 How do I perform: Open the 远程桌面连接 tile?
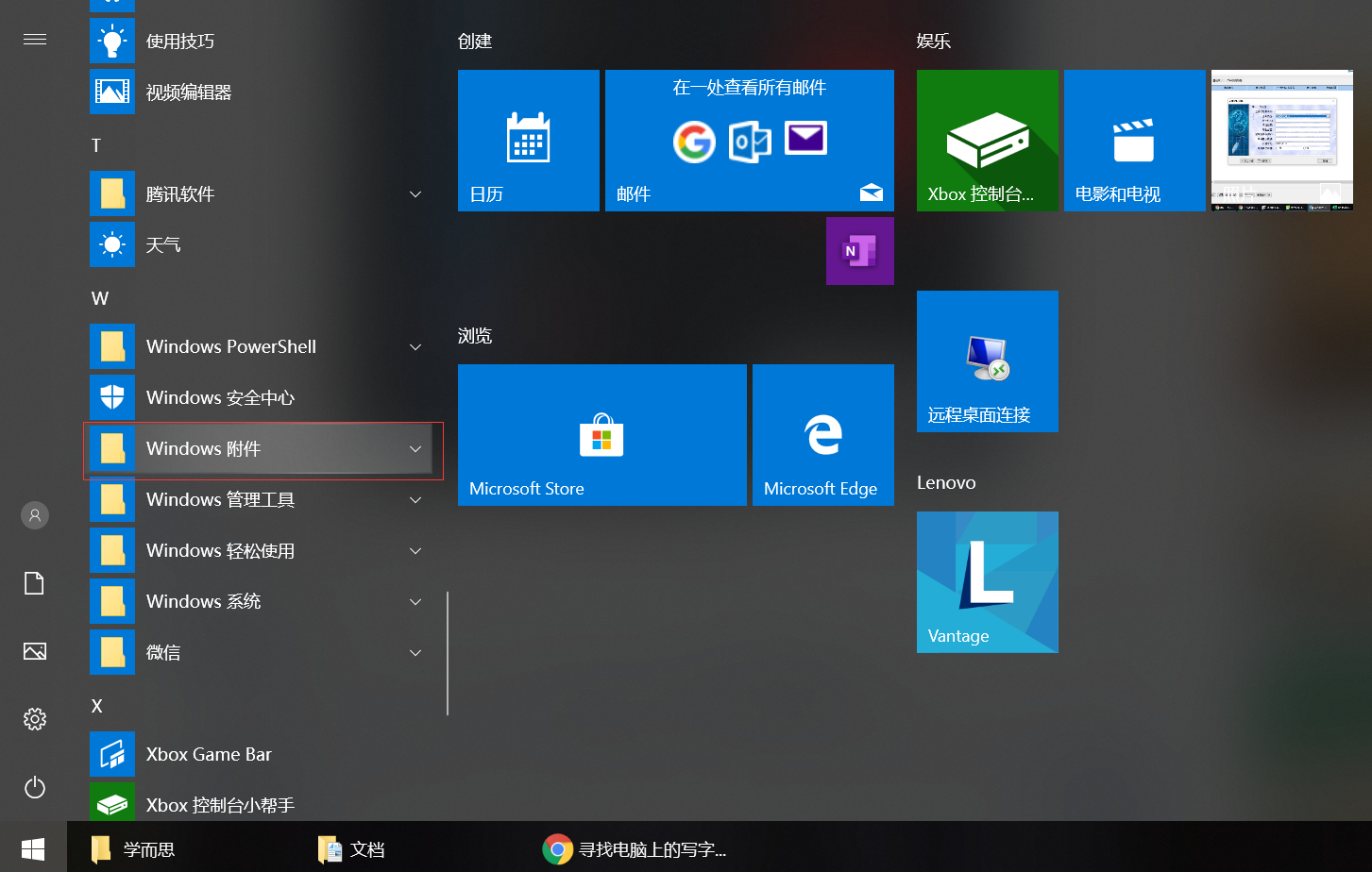(988, 361)
